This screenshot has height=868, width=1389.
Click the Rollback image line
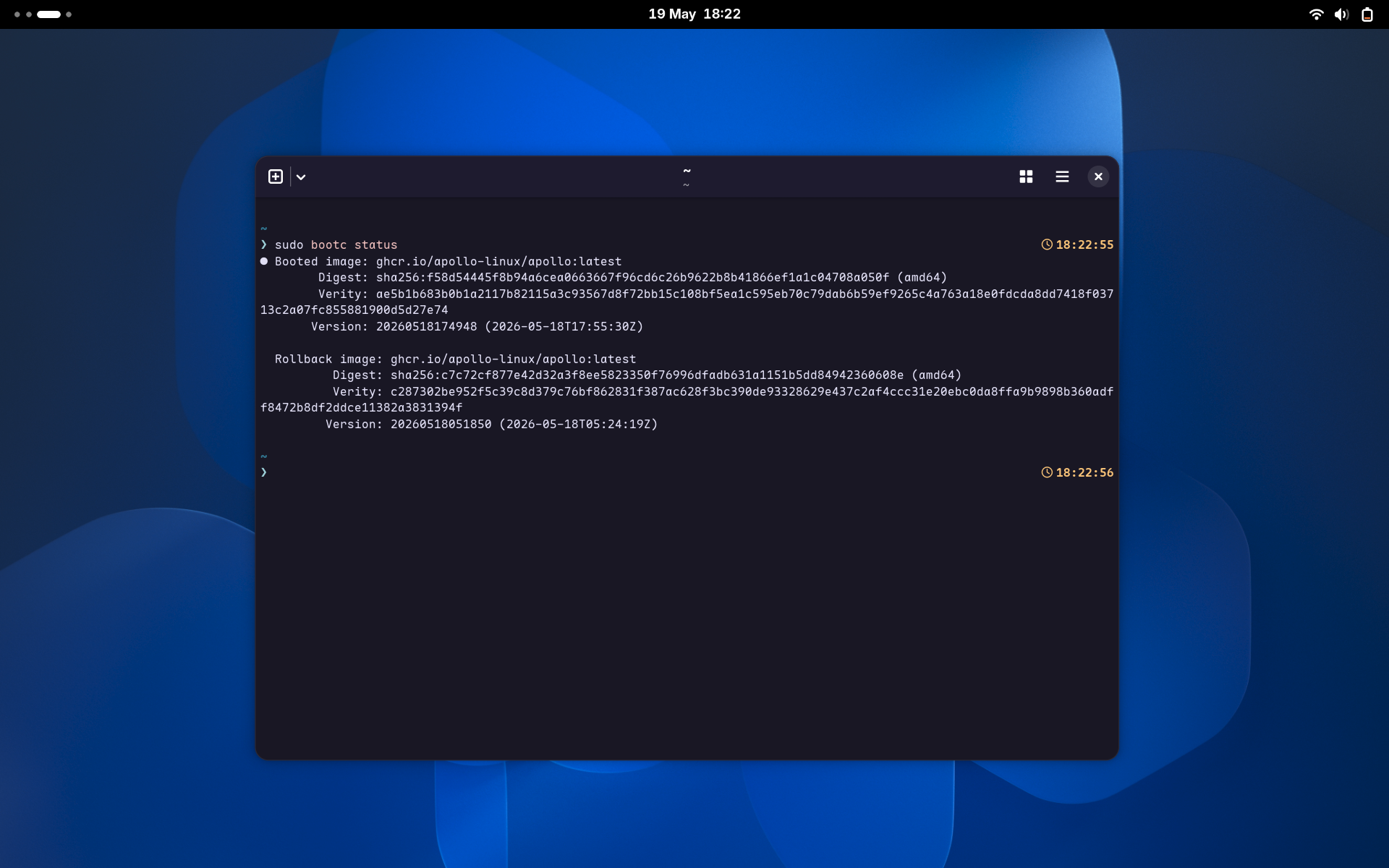[455, 359]
